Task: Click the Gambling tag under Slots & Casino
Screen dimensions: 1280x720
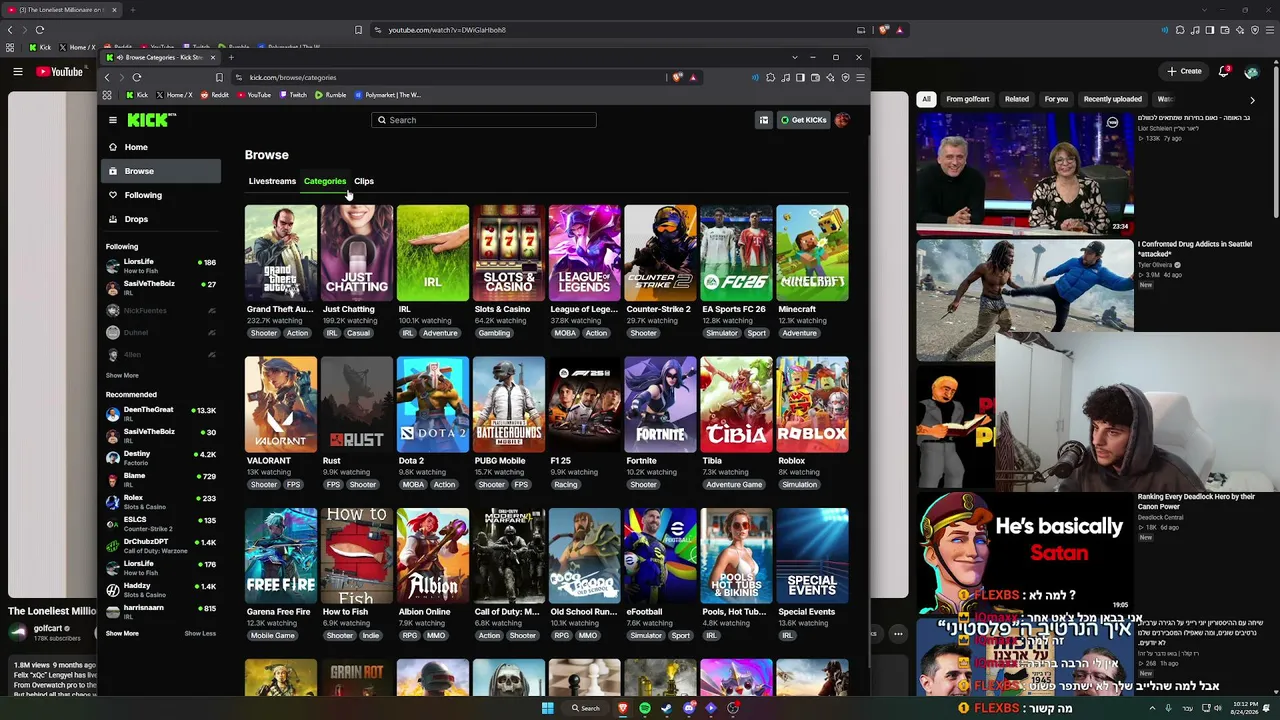Action: point(494,333)
